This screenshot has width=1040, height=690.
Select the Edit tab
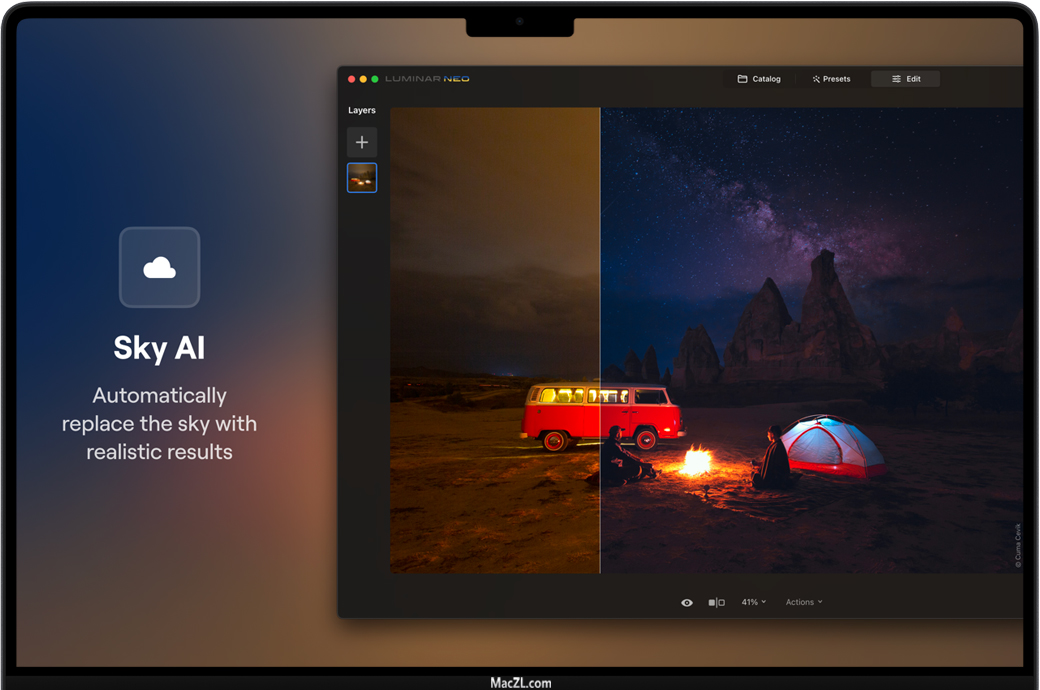pos(906,79)
